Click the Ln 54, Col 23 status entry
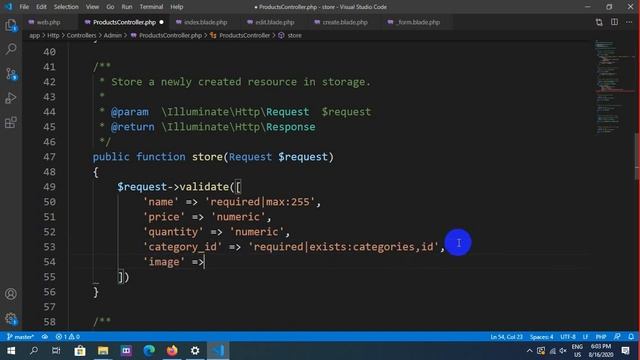640x360 pixels. [507, 337]
